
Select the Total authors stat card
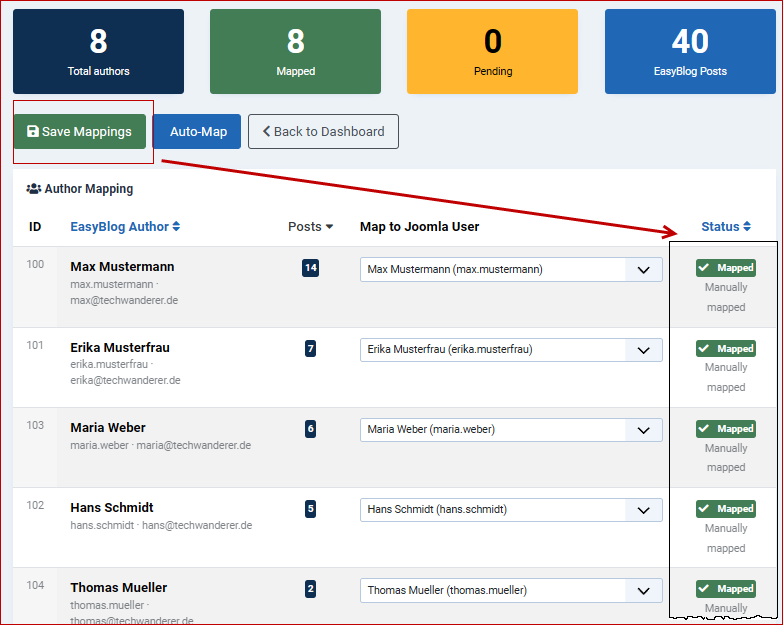(x=98, y=52)
